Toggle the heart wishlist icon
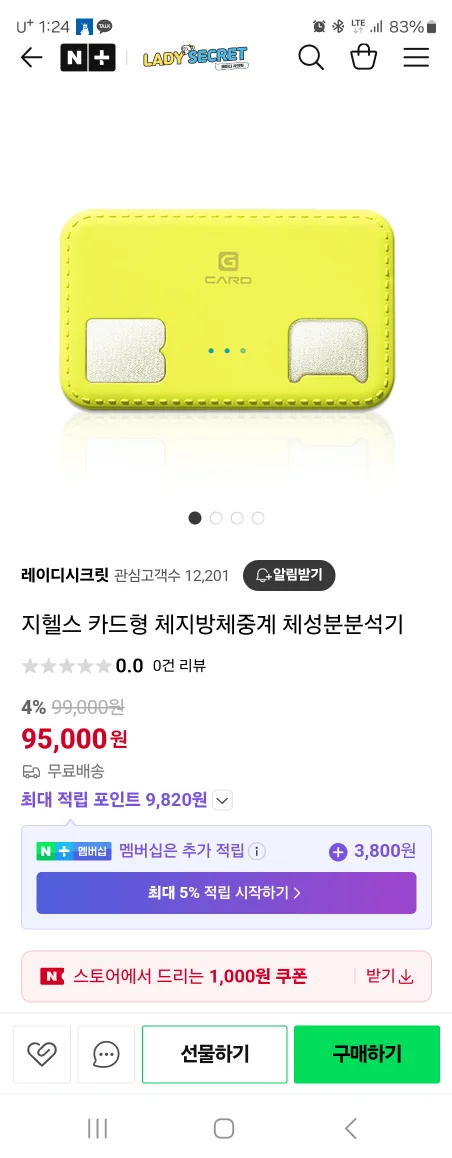 pos(41,1054)
